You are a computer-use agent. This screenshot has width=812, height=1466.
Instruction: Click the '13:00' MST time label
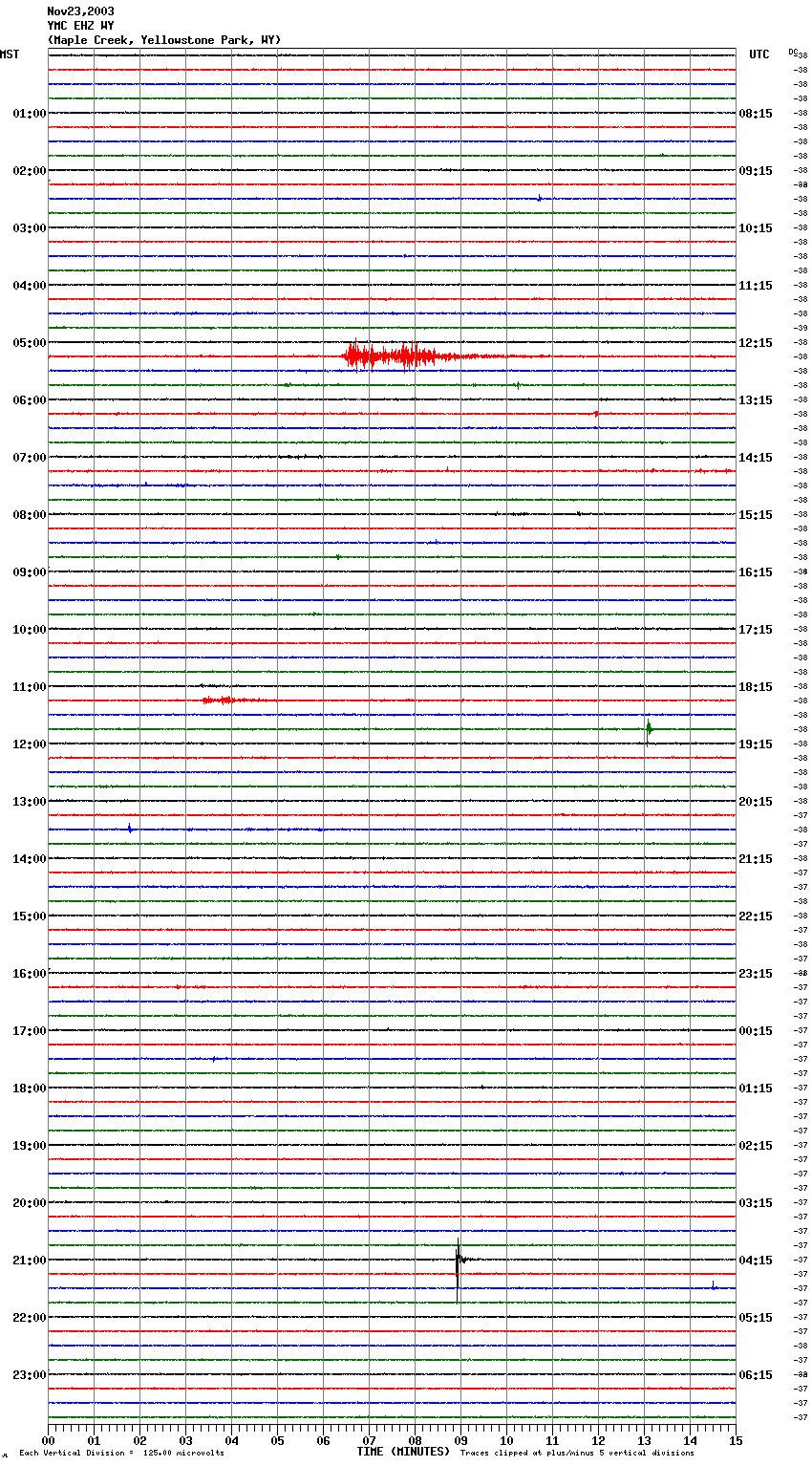[29, 802]
